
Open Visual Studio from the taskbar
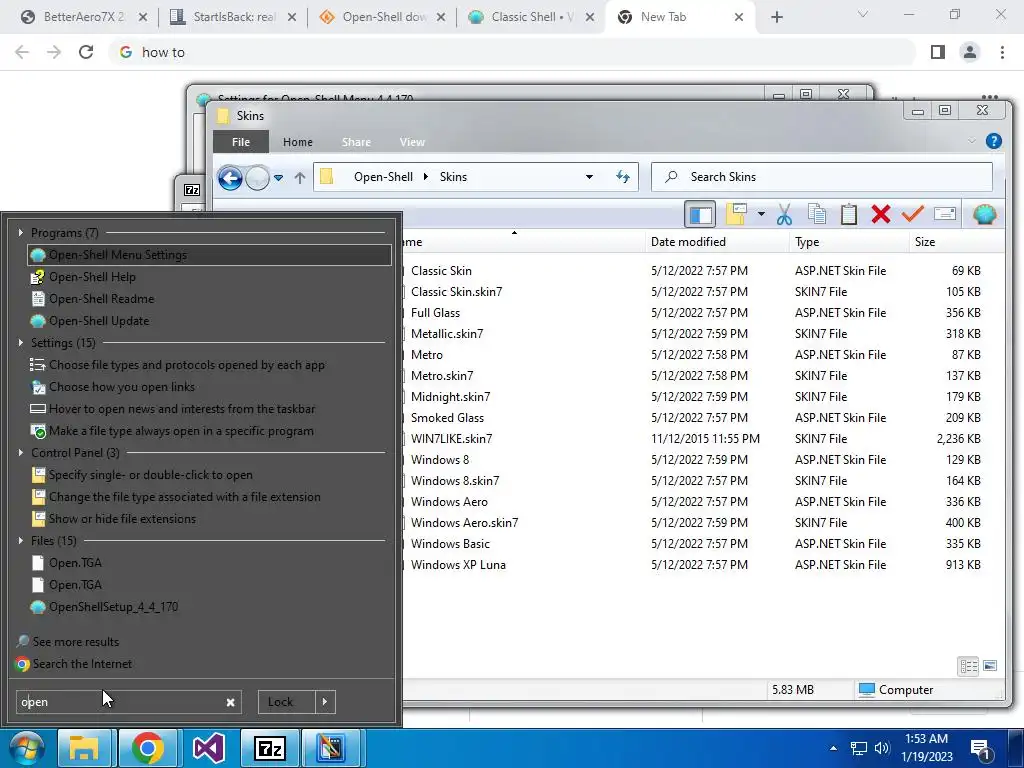click(x=209, y=748)
